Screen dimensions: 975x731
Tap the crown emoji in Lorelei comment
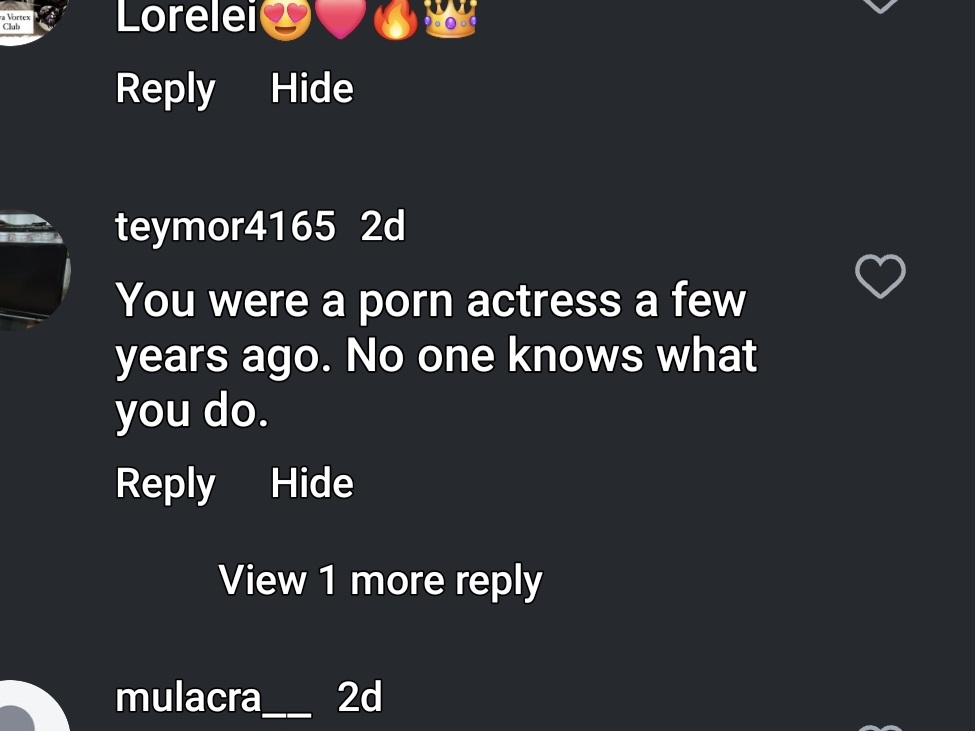pyautogui.click(x=450, y=19)
